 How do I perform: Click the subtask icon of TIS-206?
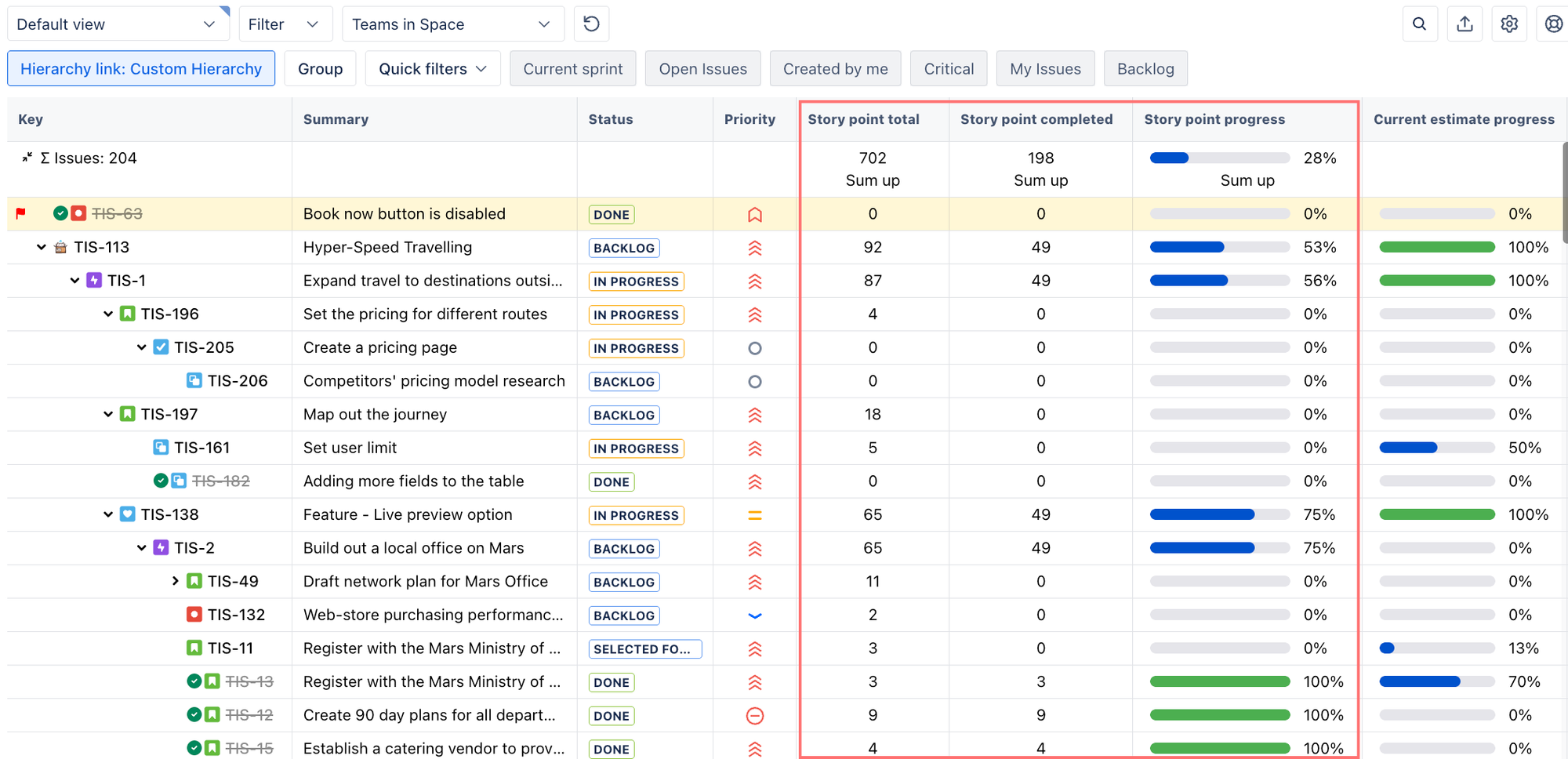click(194, 380)
